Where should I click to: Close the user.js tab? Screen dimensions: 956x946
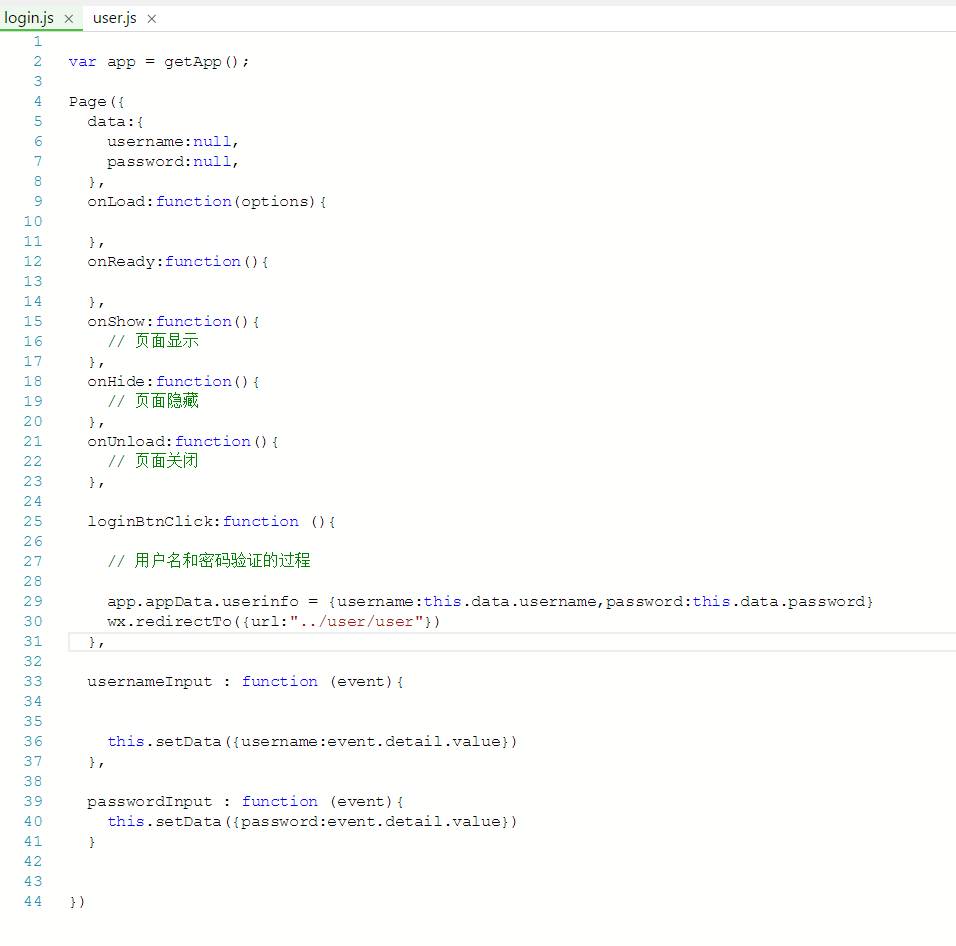coord(151,19)
